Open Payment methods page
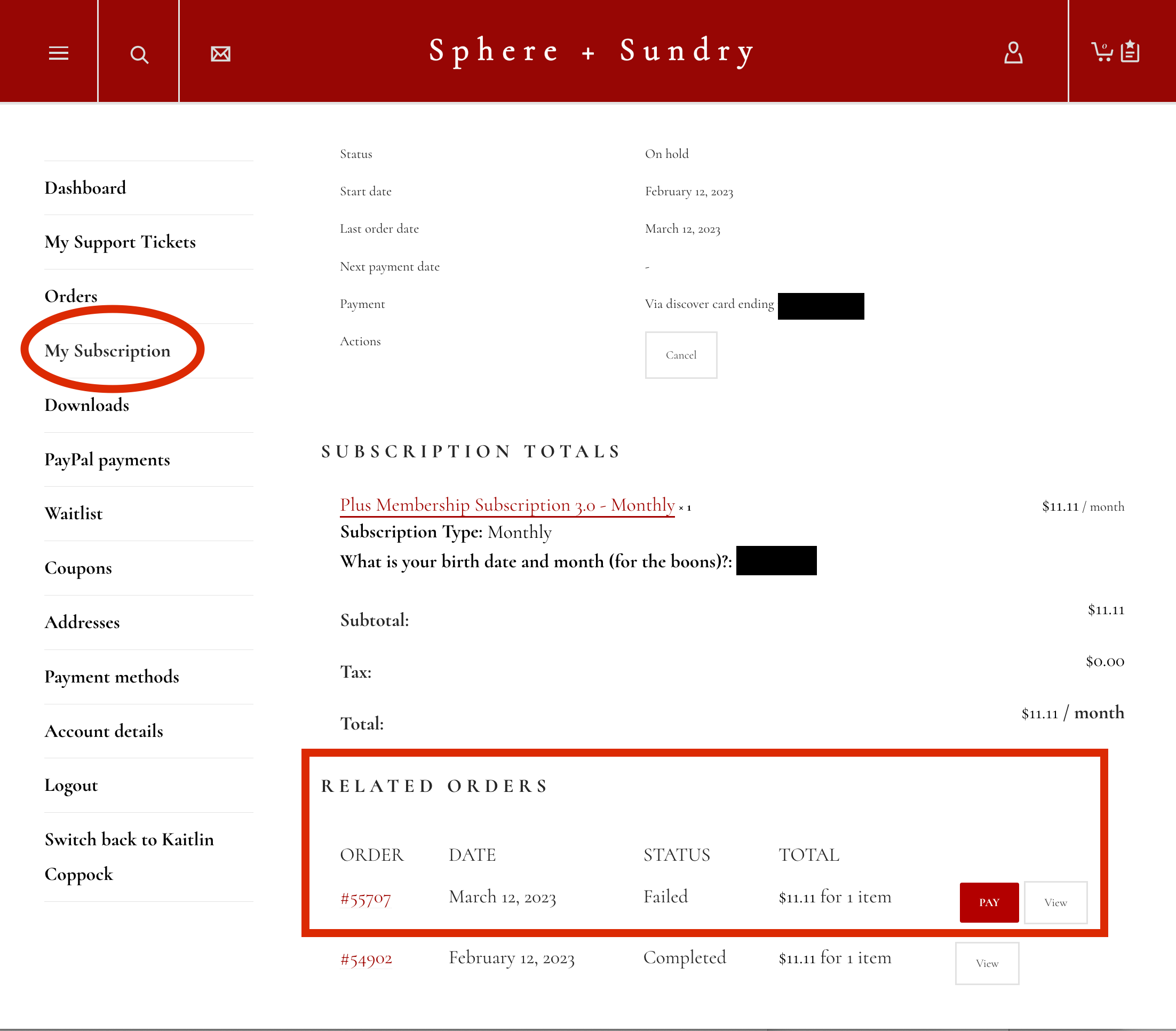This screenshot has width=1176, height=1031. click(112, 677)
